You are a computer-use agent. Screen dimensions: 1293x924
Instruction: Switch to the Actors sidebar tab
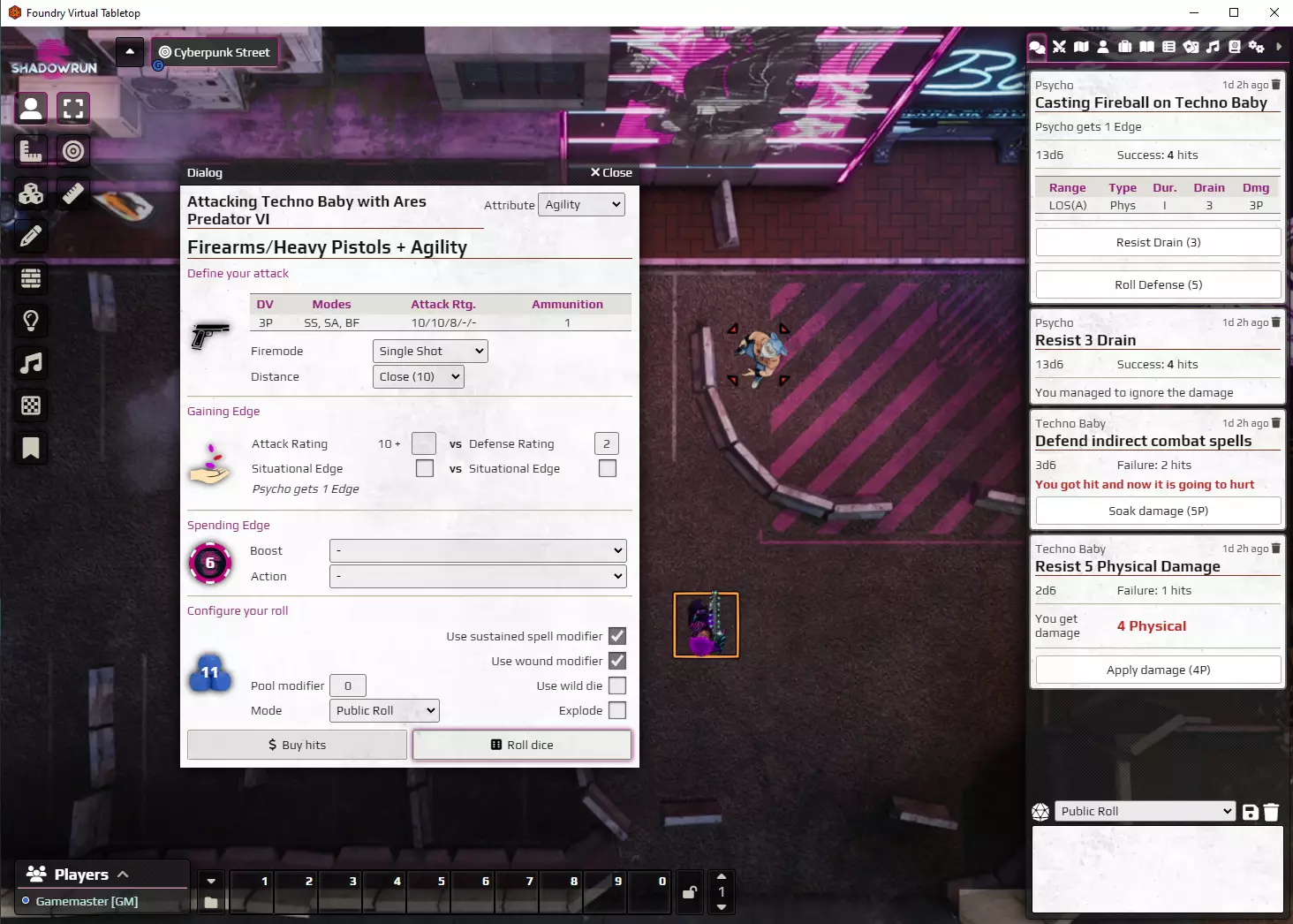[x=1103, y=47]
